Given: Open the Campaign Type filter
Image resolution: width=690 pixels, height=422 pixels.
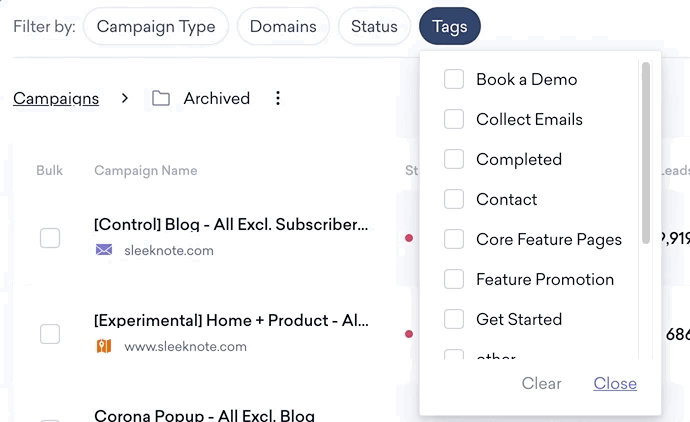Looking at the screenshot, I should [x=156, y=26].
